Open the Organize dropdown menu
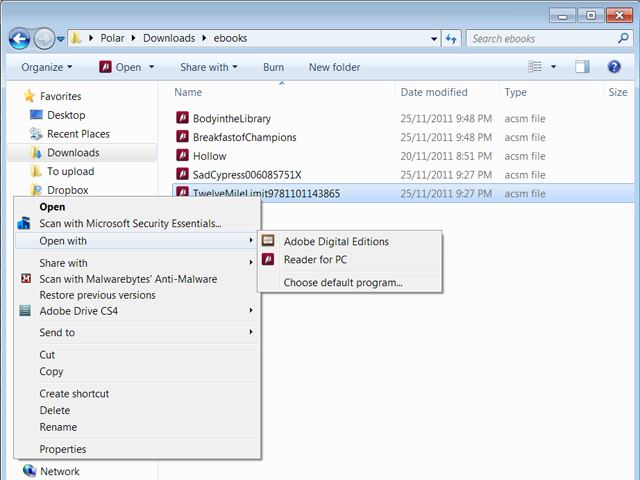This screenshot has height=480, width=640. 47,67
